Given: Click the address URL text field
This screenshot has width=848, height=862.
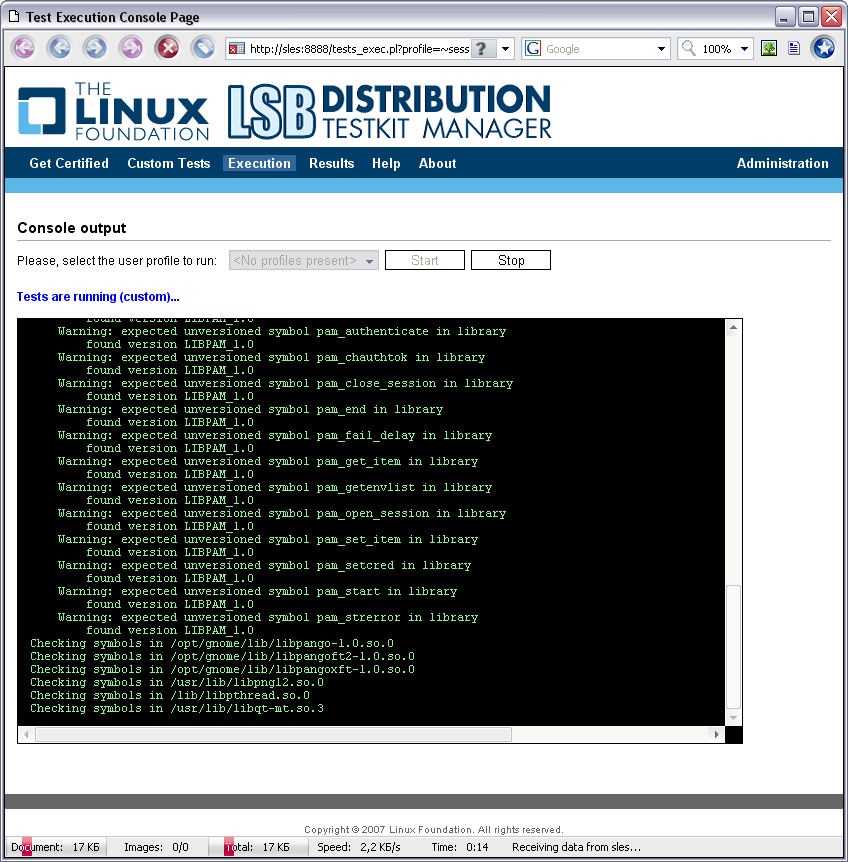Looking at the screenshot, I should tap(359, 49).
